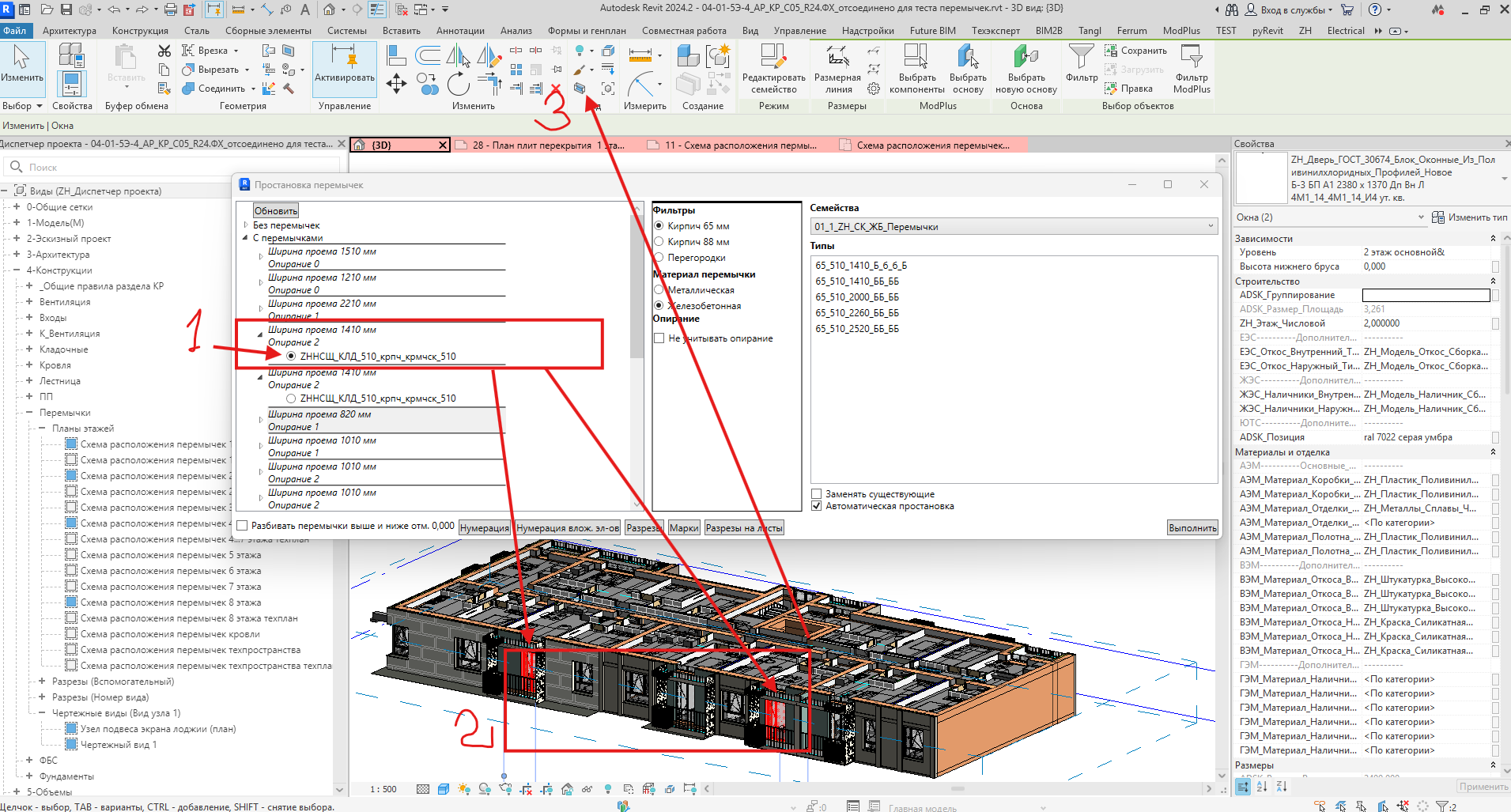The image size is (1511, 812).
Task: Click the Разрезы на листы button
Action: tap(744, 527)
